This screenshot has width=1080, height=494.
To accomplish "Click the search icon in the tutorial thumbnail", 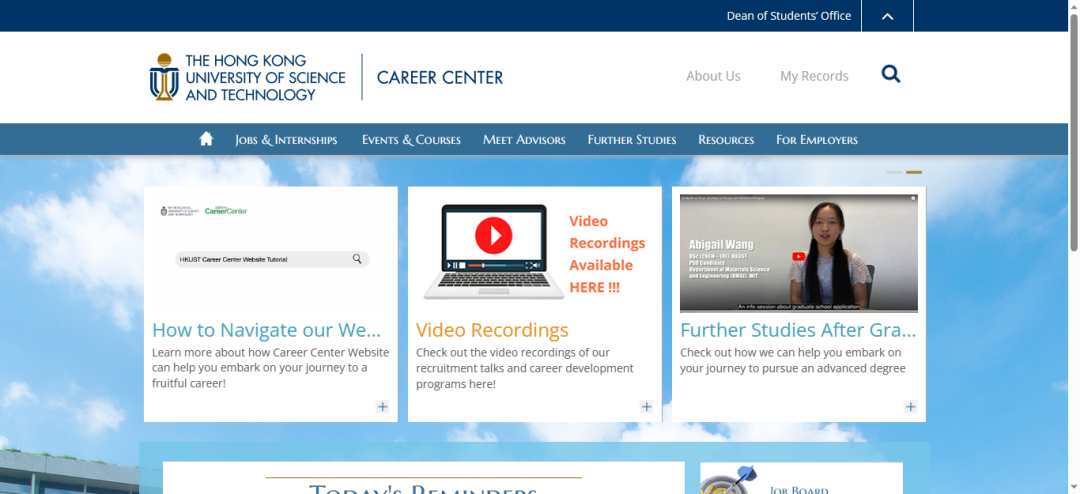I will [x=357, y=259].
